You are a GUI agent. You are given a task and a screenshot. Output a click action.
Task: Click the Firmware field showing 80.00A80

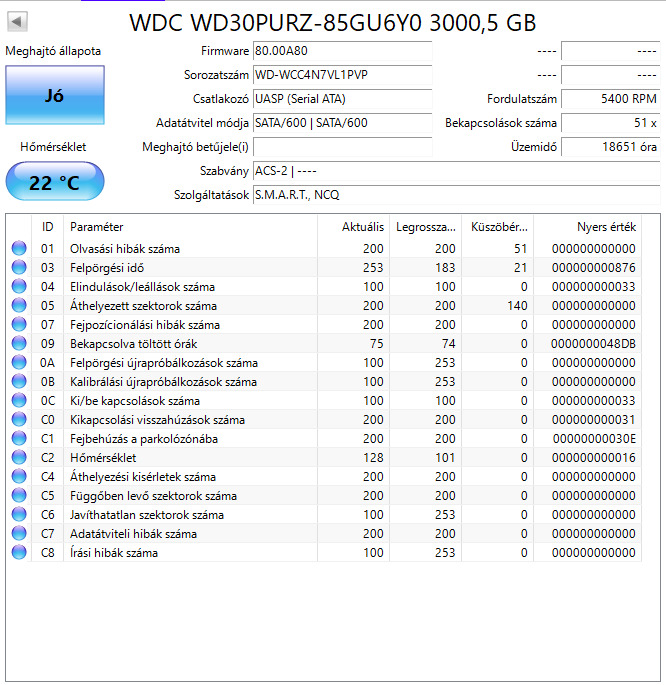click(342, 51)
